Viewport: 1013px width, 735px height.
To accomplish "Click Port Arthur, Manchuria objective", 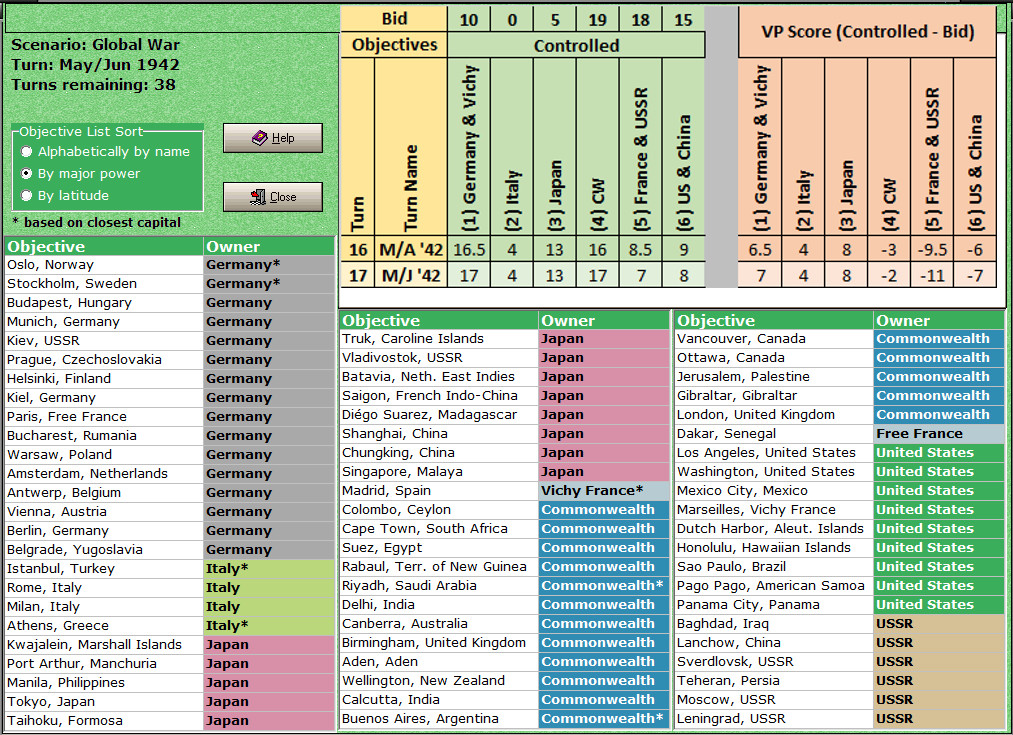I will 169,664.
